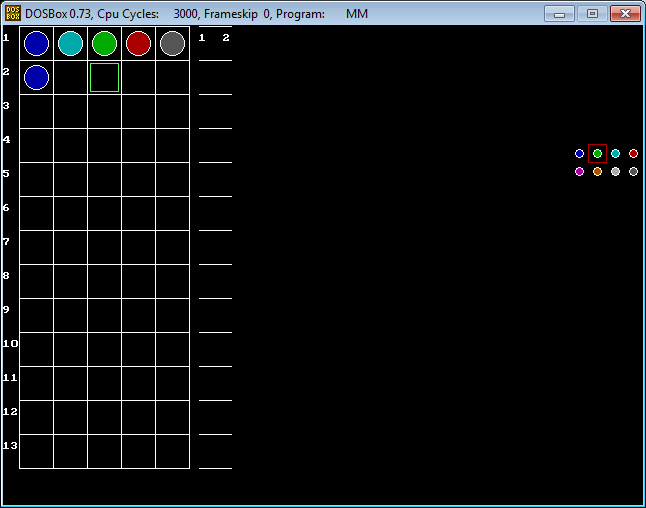Click the blue peg in row 1

[x=37, y=44]
